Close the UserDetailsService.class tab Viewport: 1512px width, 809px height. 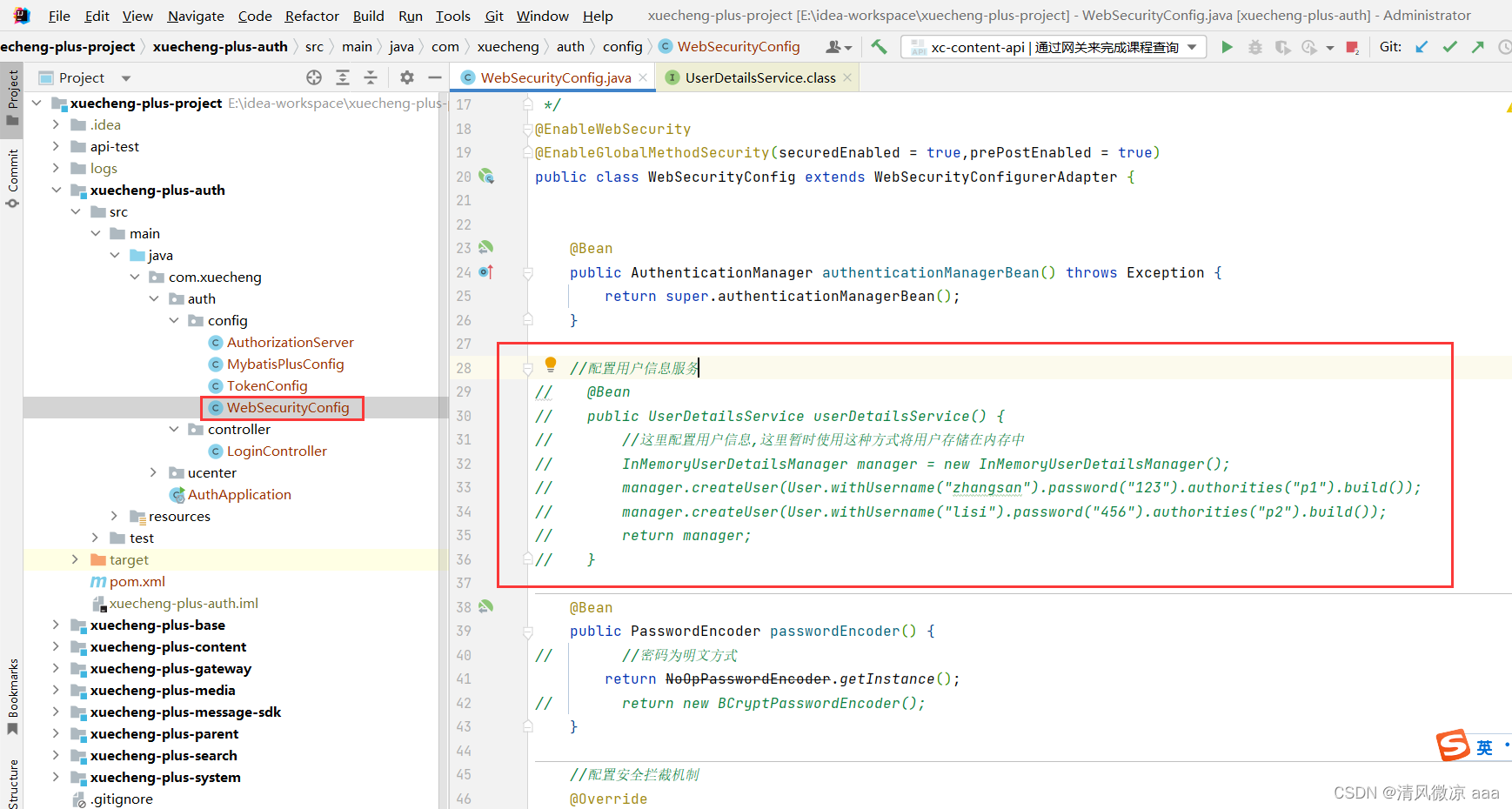847,77
